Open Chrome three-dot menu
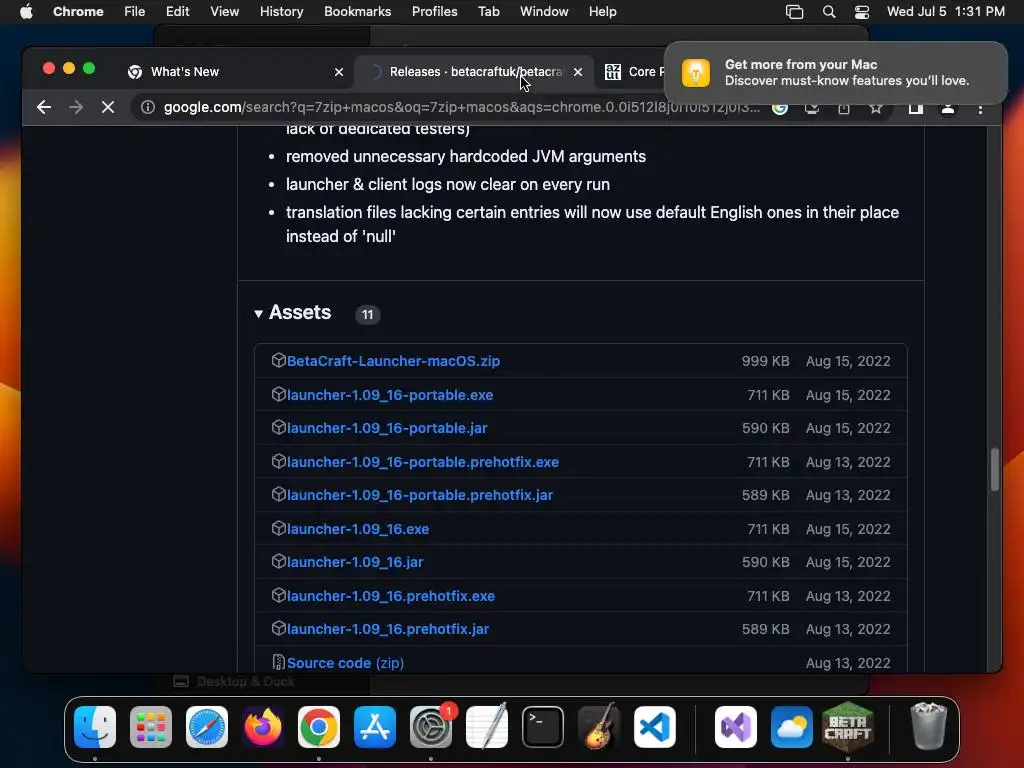This screenshot has height=768, width=1024. tap(980, 108)
